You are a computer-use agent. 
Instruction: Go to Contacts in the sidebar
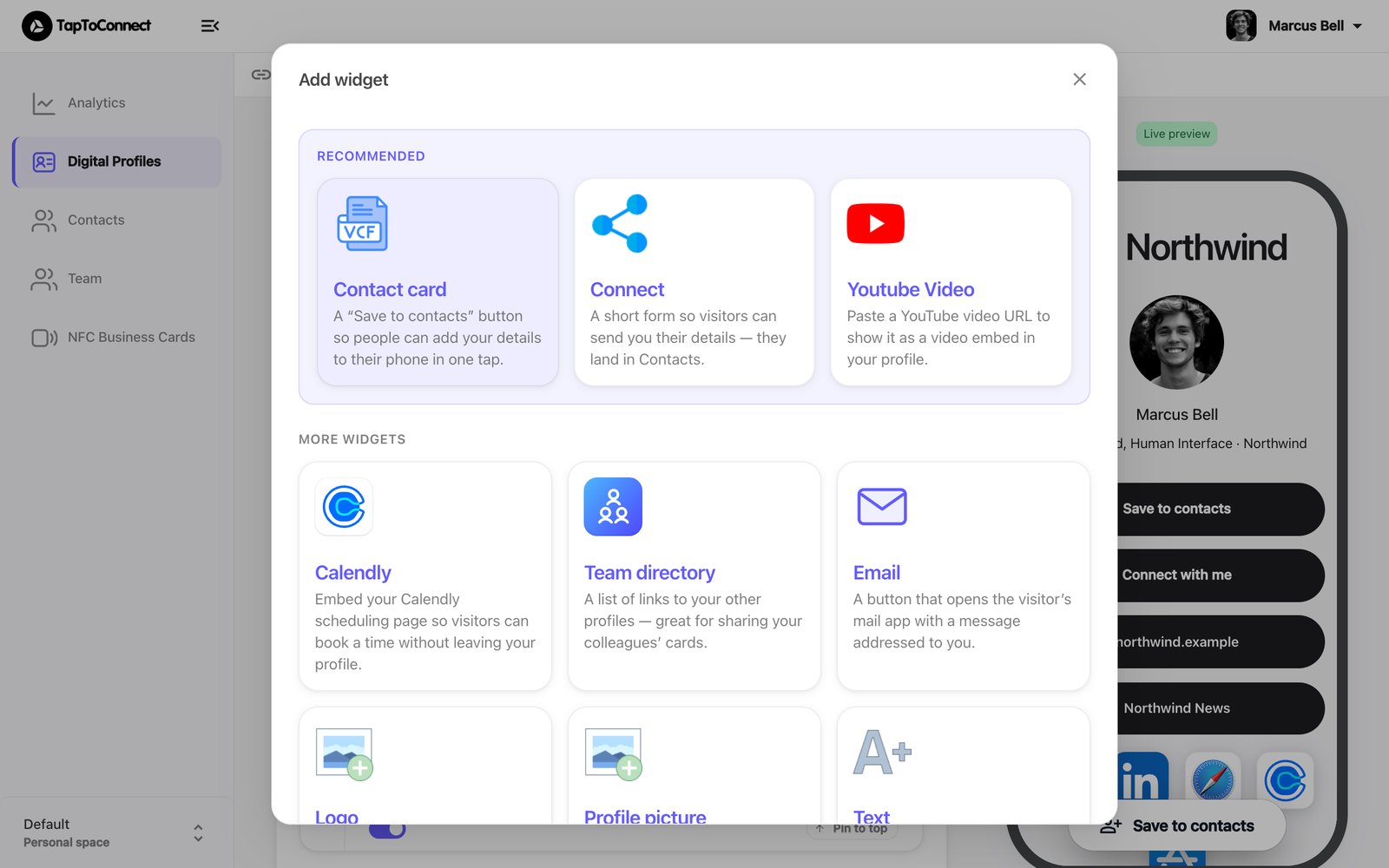pyautogui.click(x=117, y=220)
